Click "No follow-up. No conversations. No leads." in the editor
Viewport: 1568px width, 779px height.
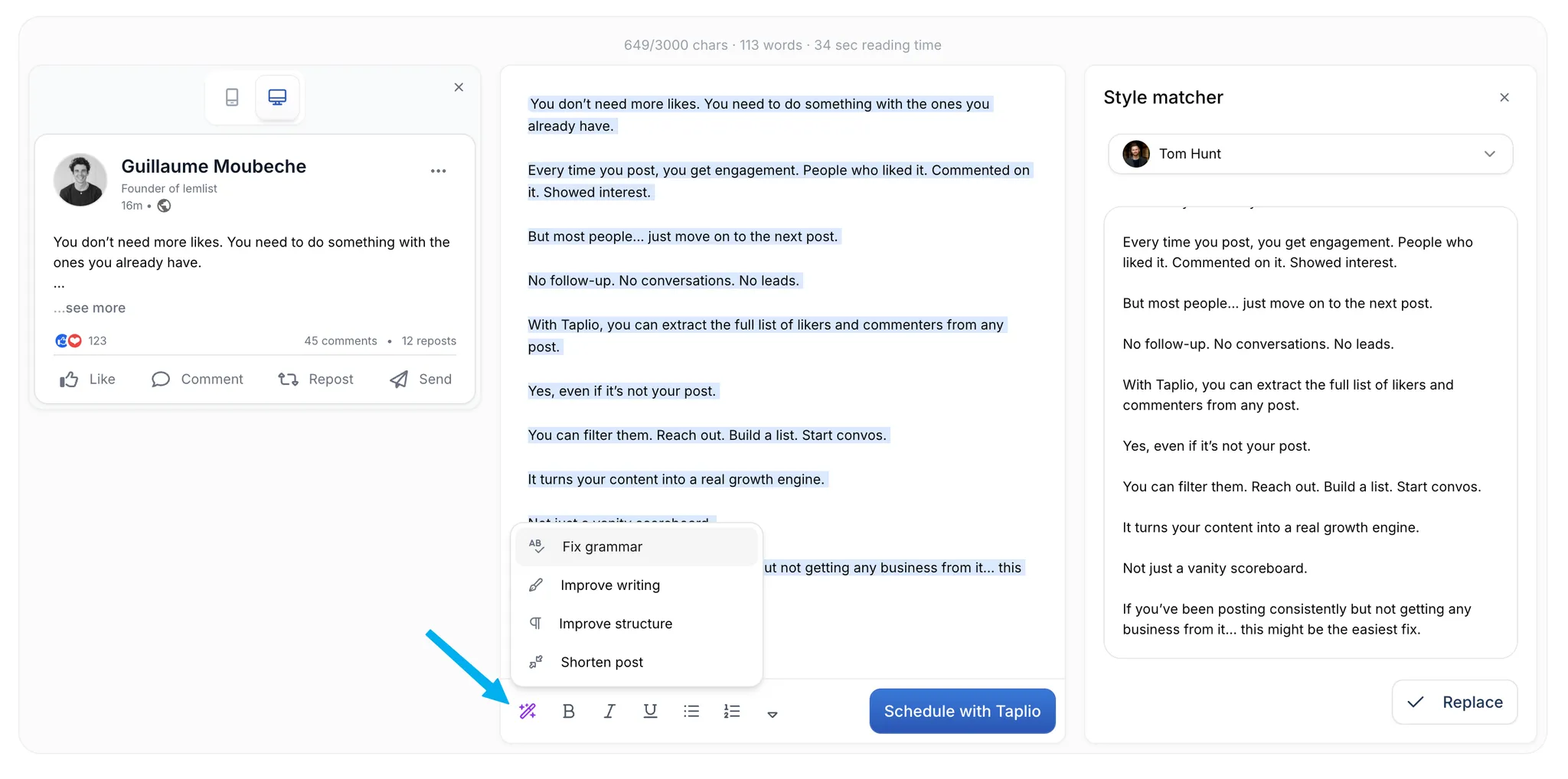coord(663,281)
